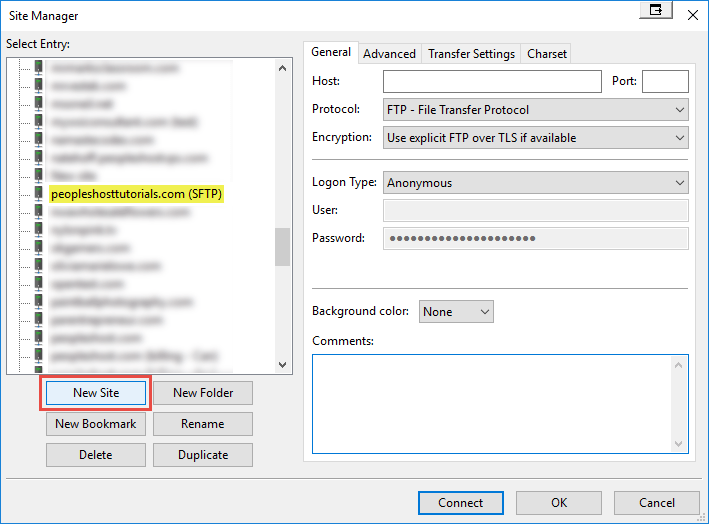Open the Protocol dropdown

(x=535, y=110)
